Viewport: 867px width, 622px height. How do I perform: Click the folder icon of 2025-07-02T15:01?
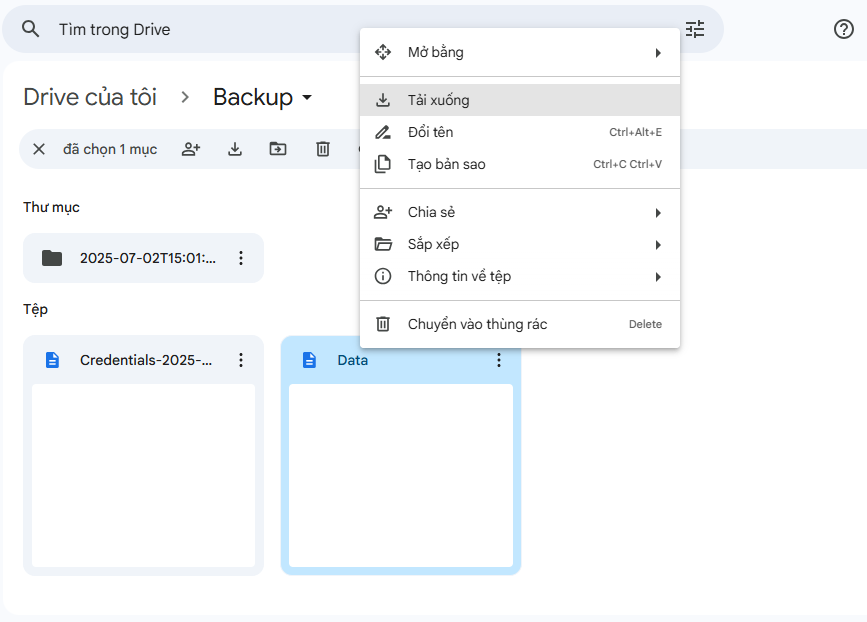click(52, 258)
